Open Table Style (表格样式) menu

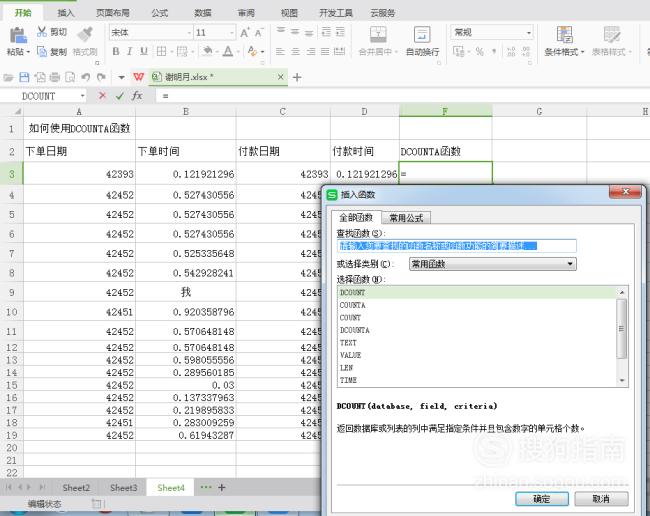[x=611, y=41]
